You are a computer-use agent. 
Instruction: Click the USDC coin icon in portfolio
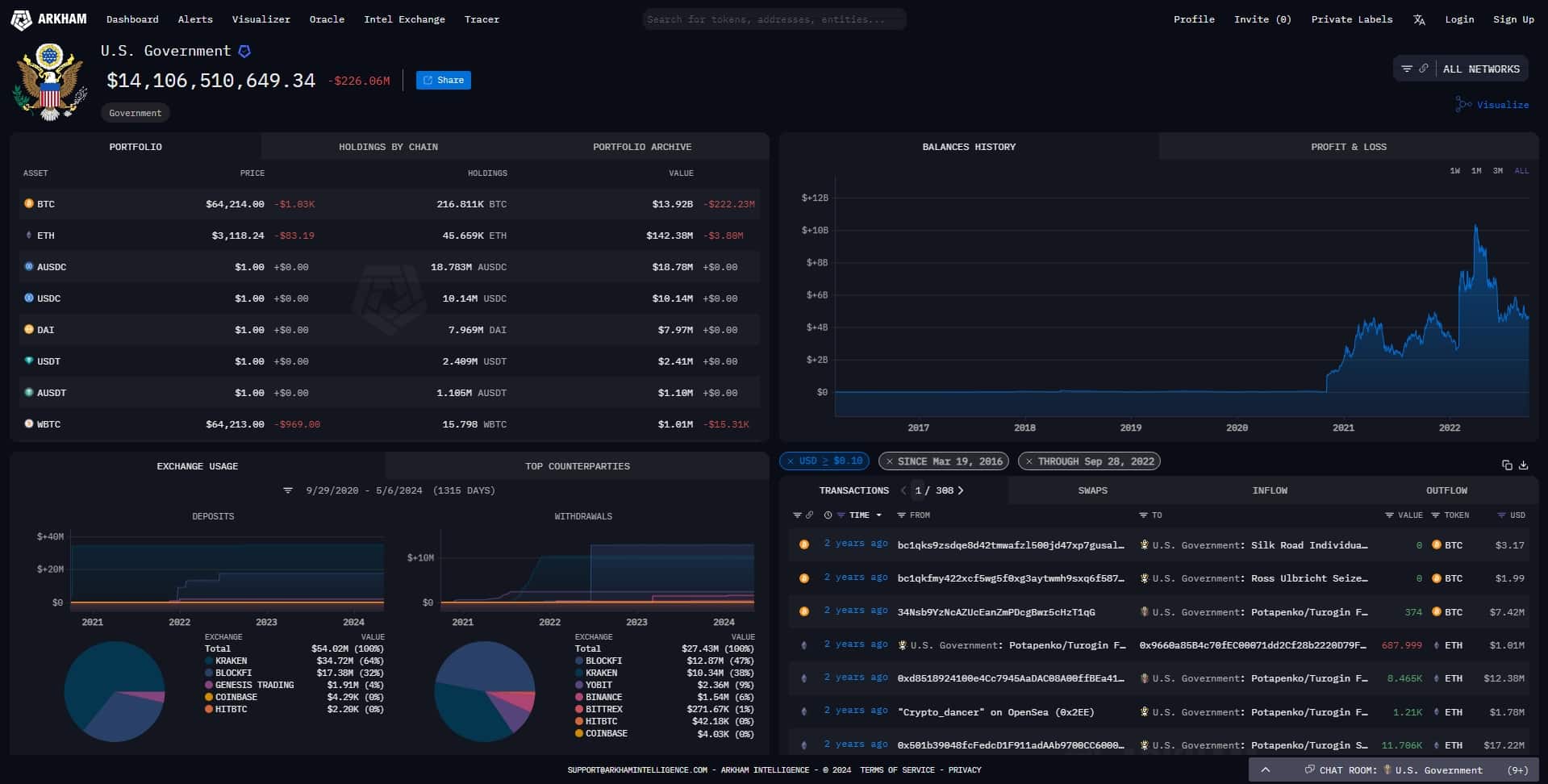point(29,298)
